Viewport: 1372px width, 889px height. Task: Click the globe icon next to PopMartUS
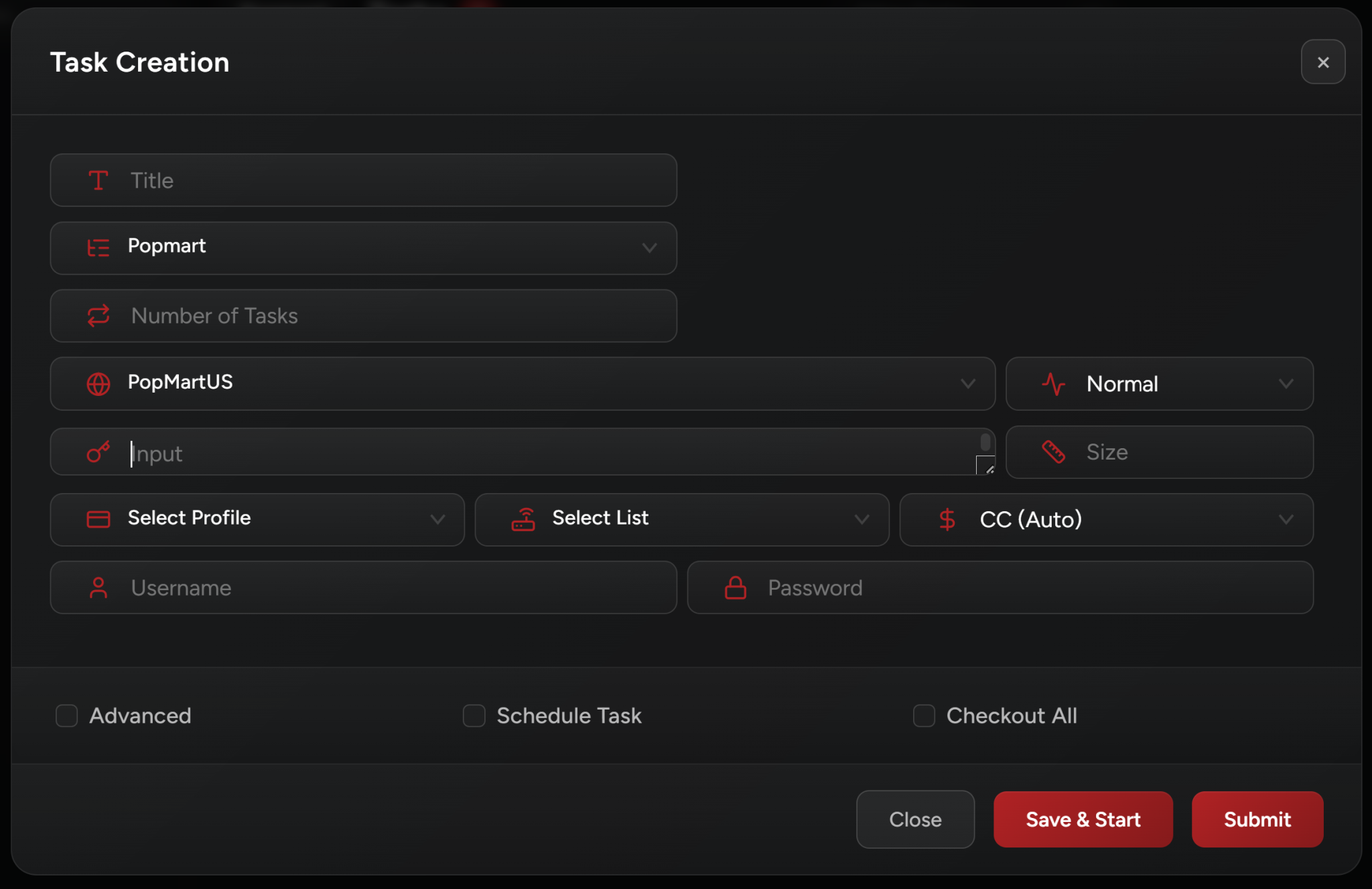point(98,384)
